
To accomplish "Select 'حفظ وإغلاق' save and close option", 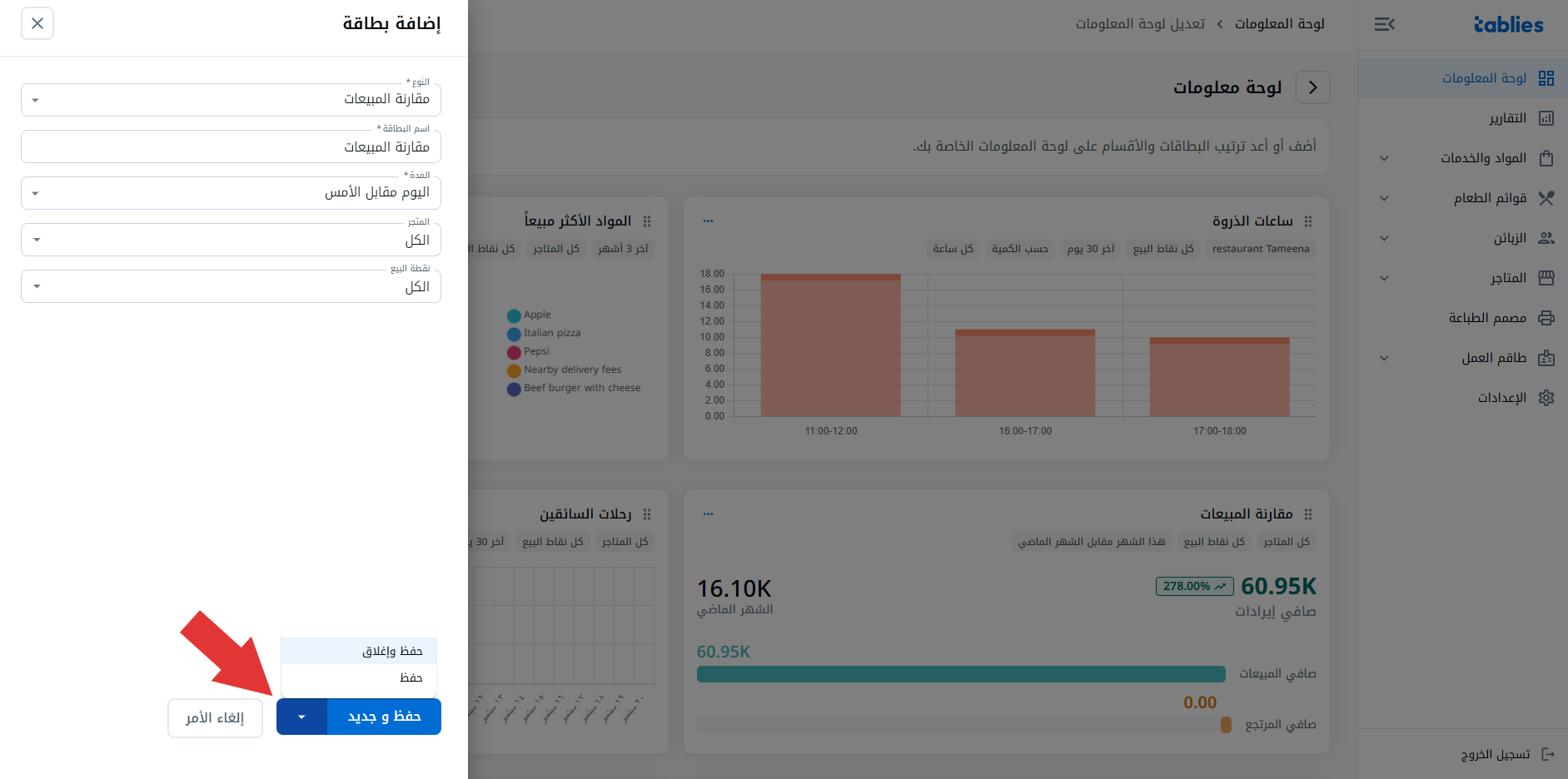I will [x=359, y=651].
